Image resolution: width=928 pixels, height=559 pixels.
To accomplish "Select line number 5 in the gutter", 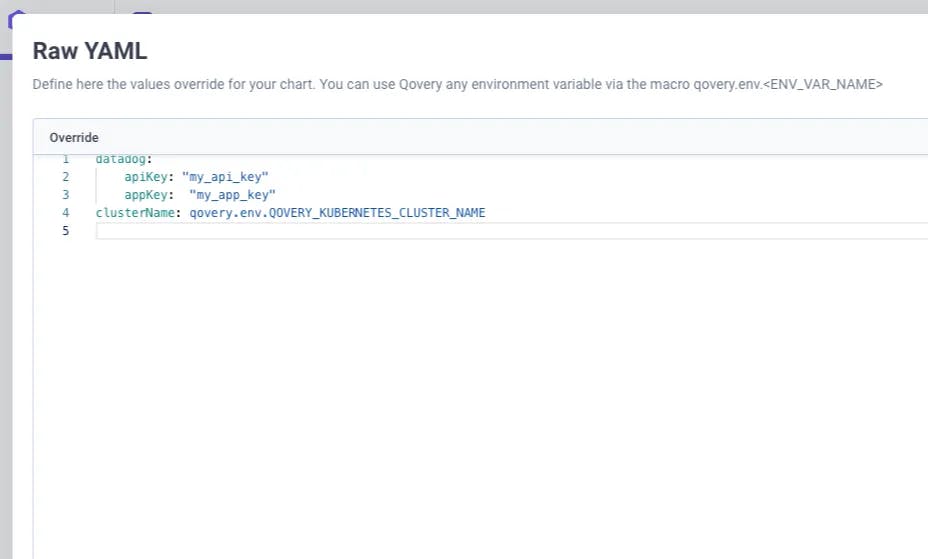I will pyautogui.click(x=66, y=231).
